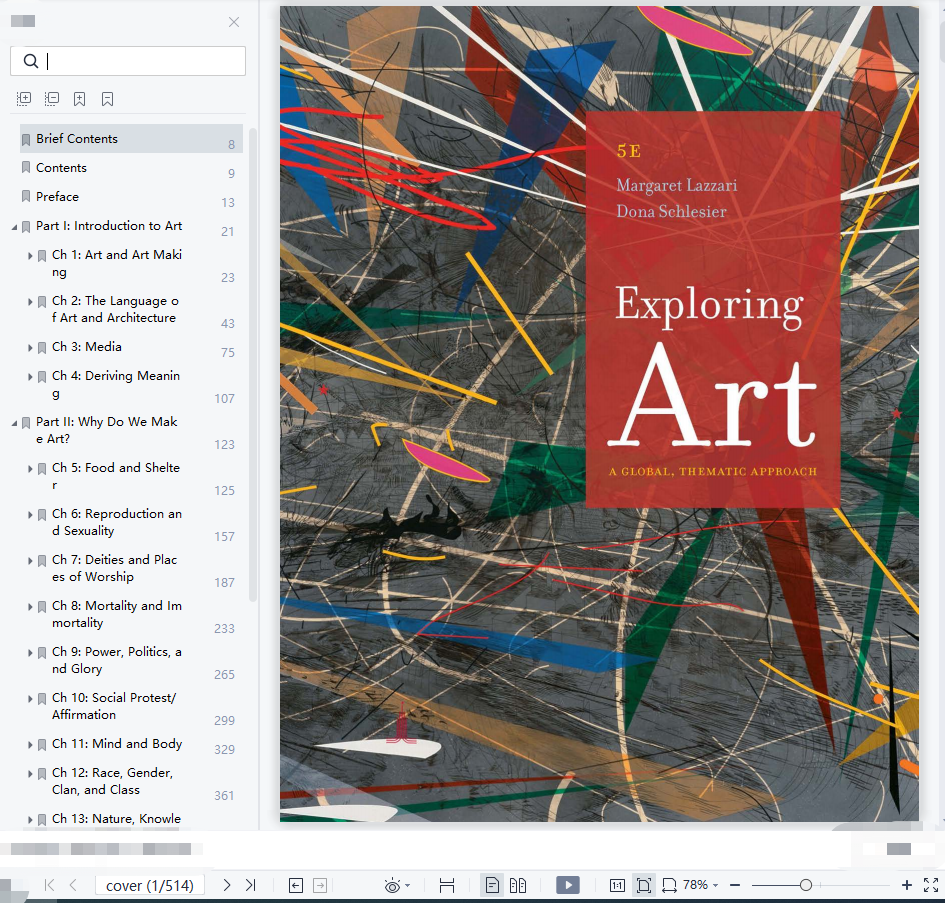Go to previous page arrow
This screenshot has width=945, height=903.
click(73, 885)
